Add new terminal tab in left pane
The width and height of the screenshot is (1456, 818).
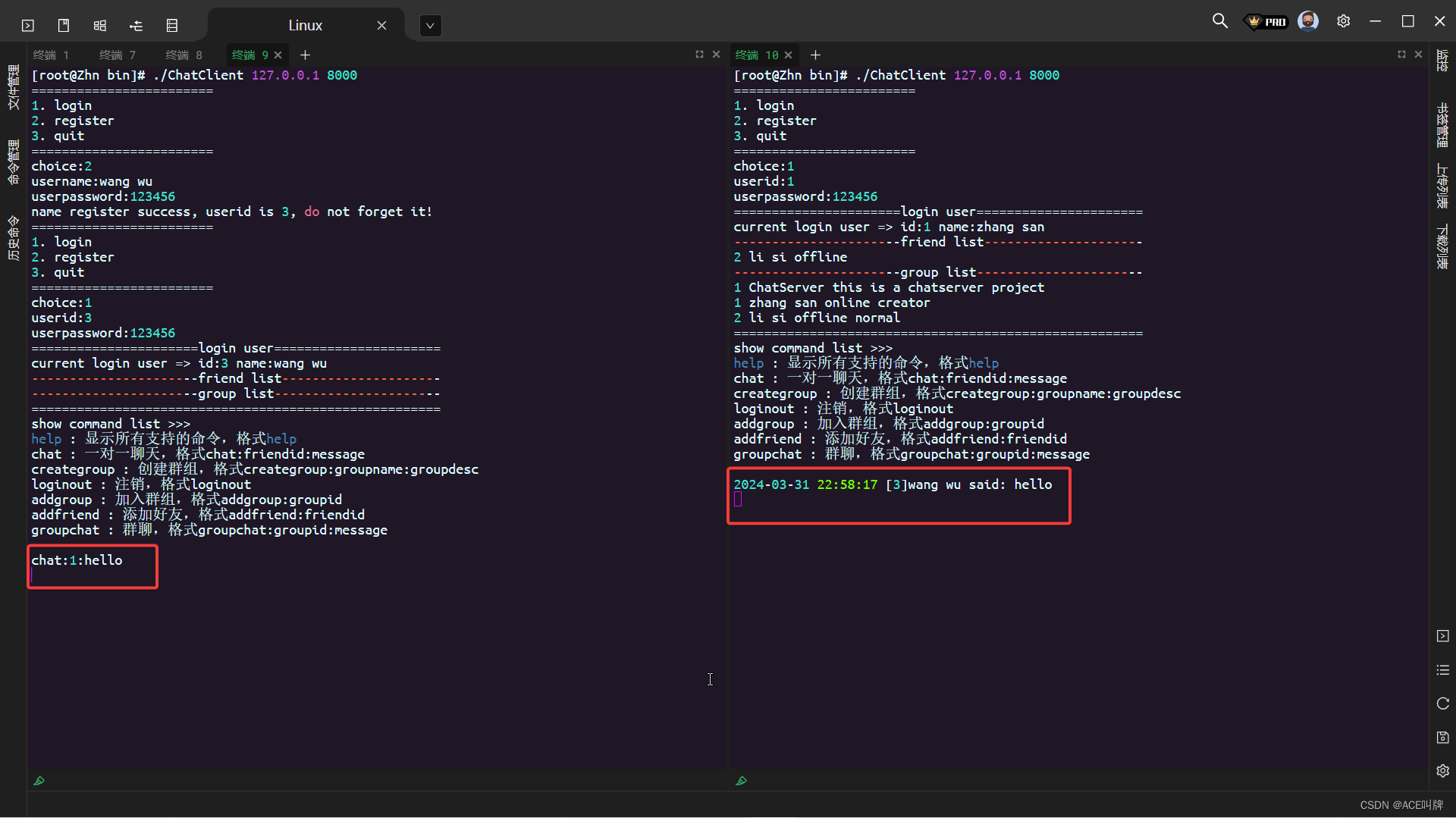(305, 55)
